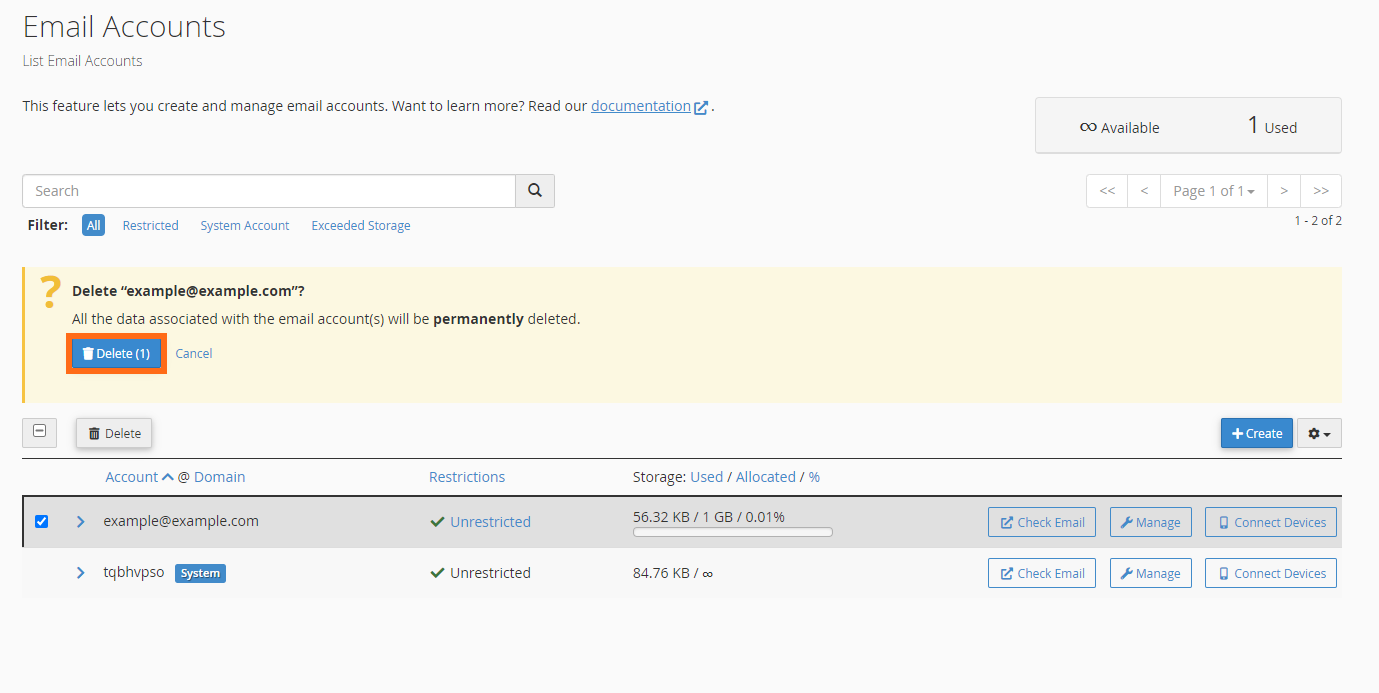Click the Create button
Viewport: 1379px width, 693px height.
(x=1256, y=433)
